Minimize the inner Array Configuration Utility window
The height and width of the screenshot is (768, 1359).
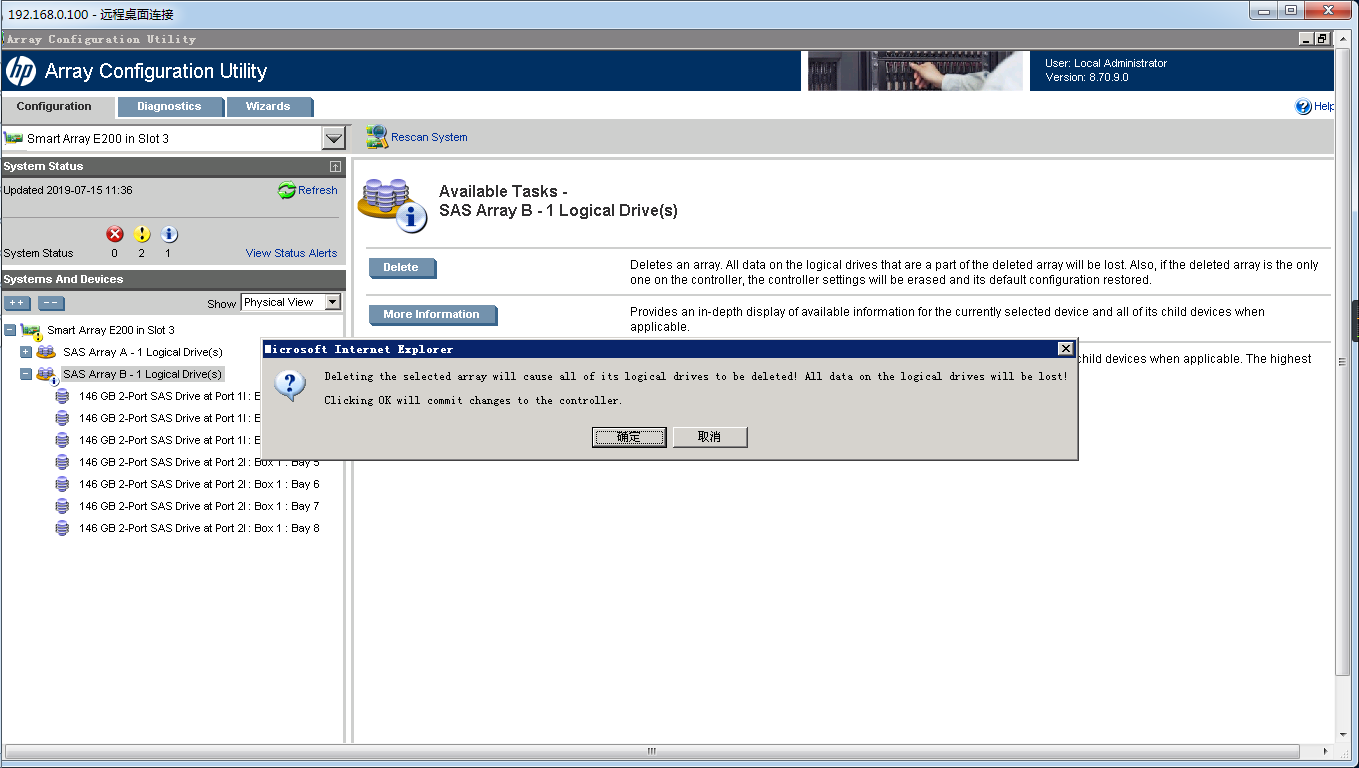1306,39
